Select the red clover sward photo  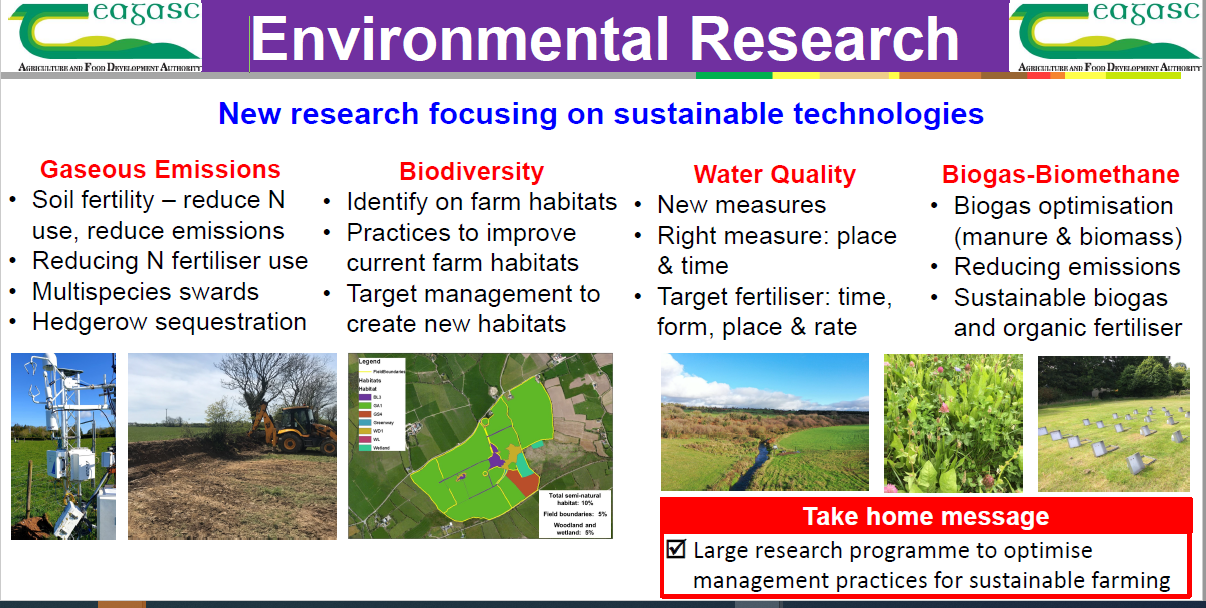coord(953,422)
